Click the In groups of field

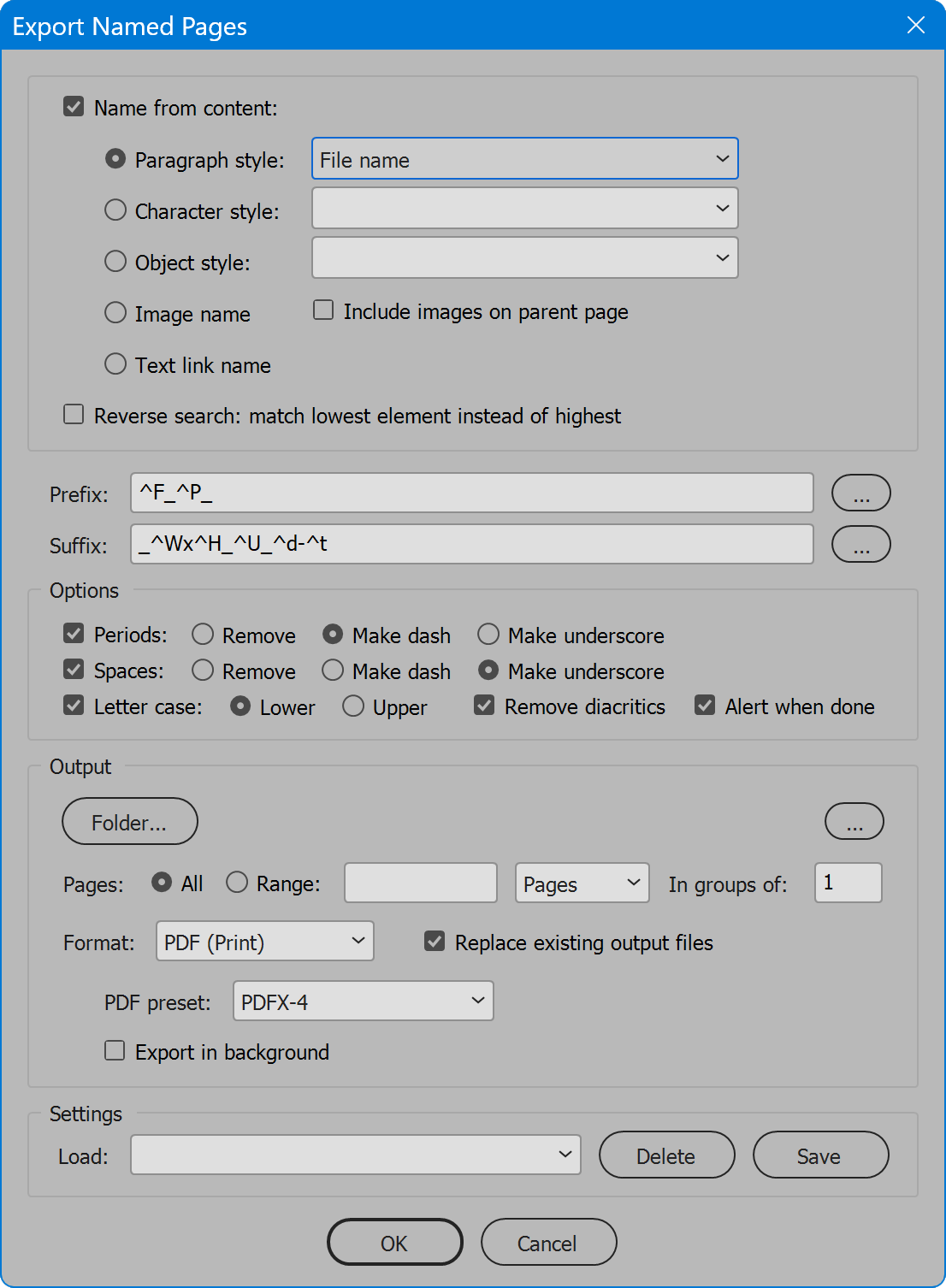tap(846, 882)
